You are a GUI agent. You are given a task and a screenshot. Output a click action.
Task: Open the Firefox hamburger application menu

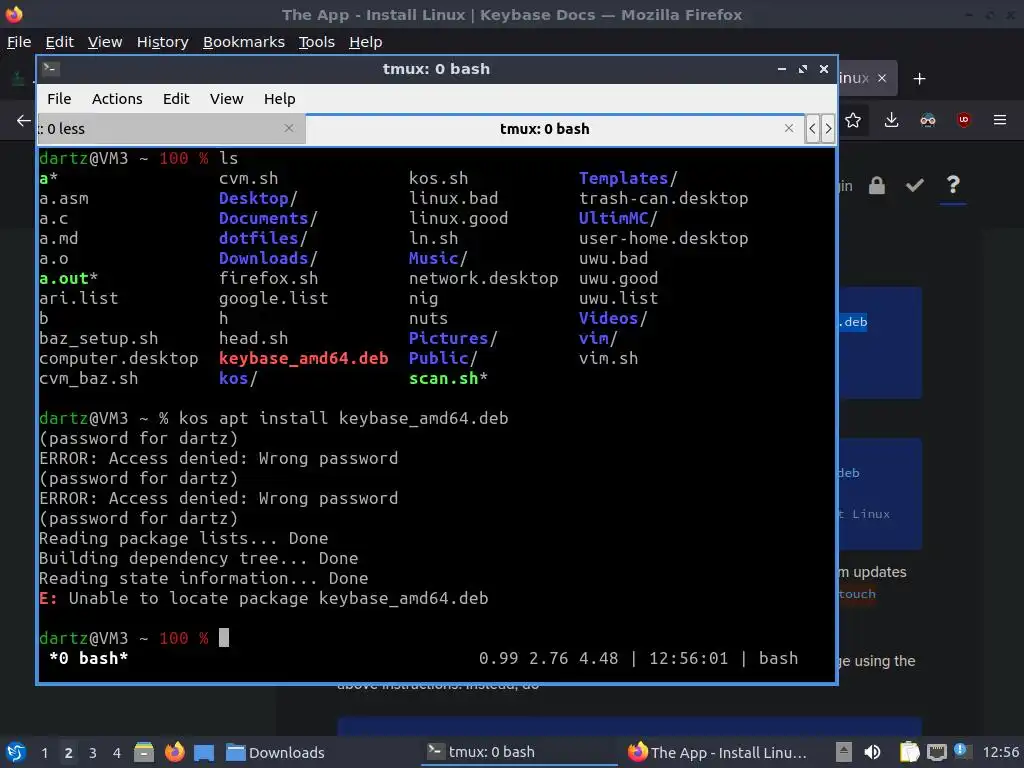[1000, 120]
